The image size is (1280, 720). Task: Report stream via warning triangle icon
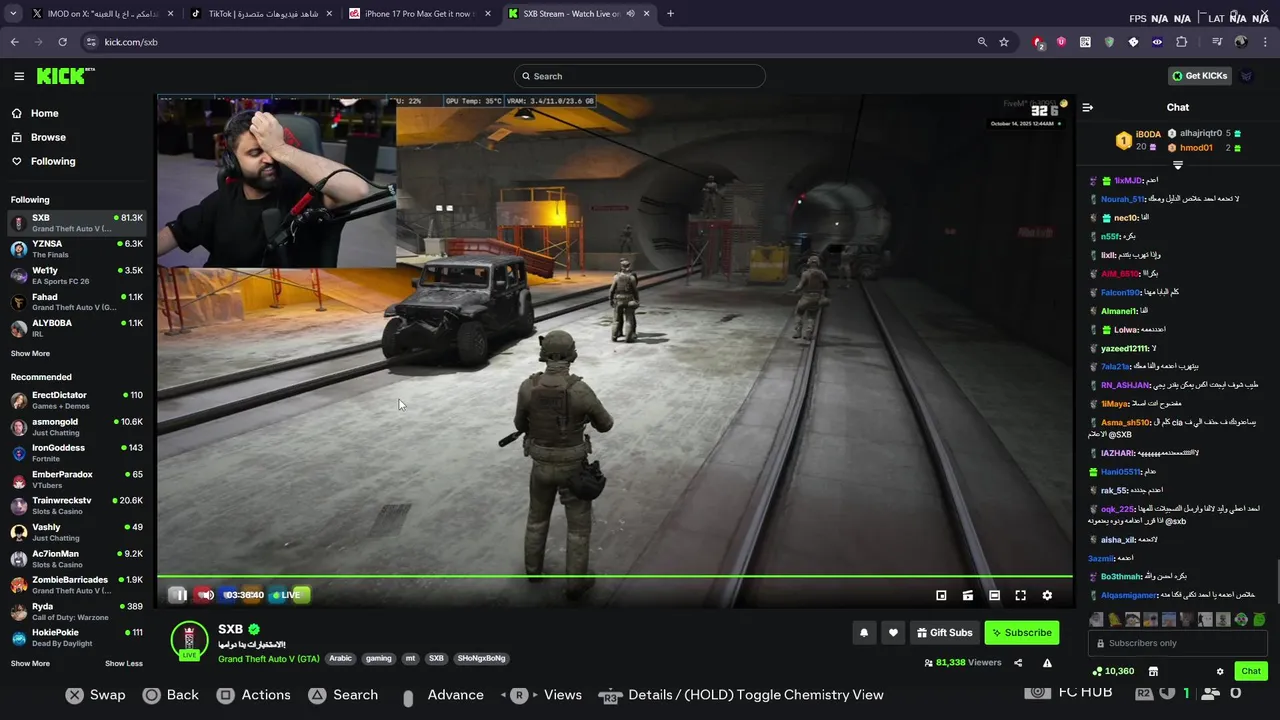[1047, 662]
